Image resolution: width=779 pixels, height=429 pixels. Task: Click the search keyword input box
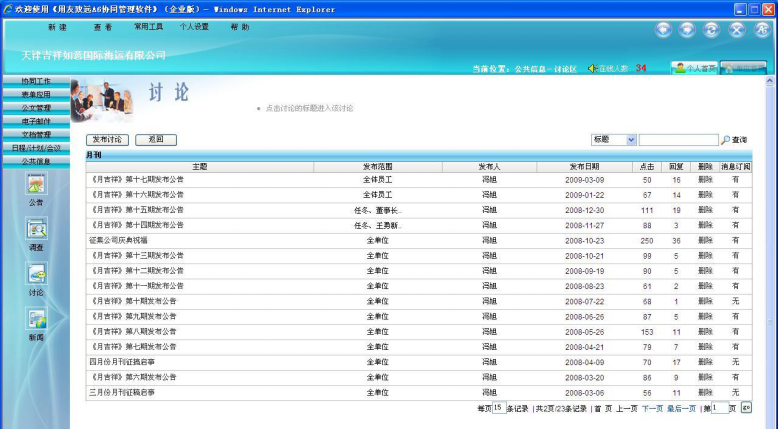coord(678,140)
